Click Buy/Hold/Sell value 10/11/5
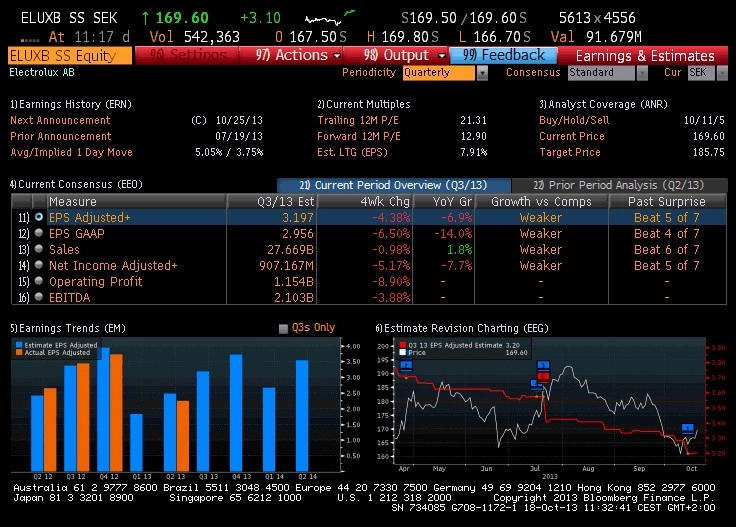736x527 pixels. (704, 120)
